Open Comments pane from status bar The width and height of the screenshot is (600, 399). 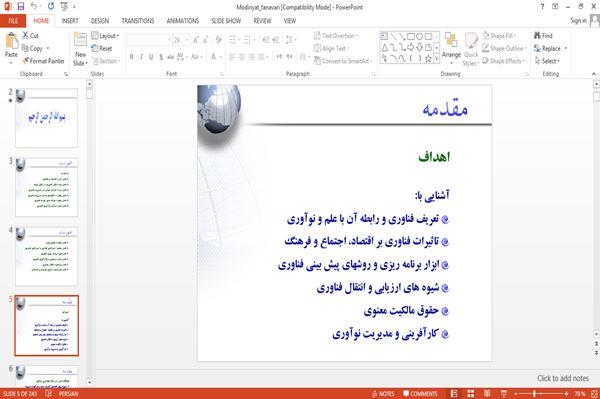(x=420, y=394)
